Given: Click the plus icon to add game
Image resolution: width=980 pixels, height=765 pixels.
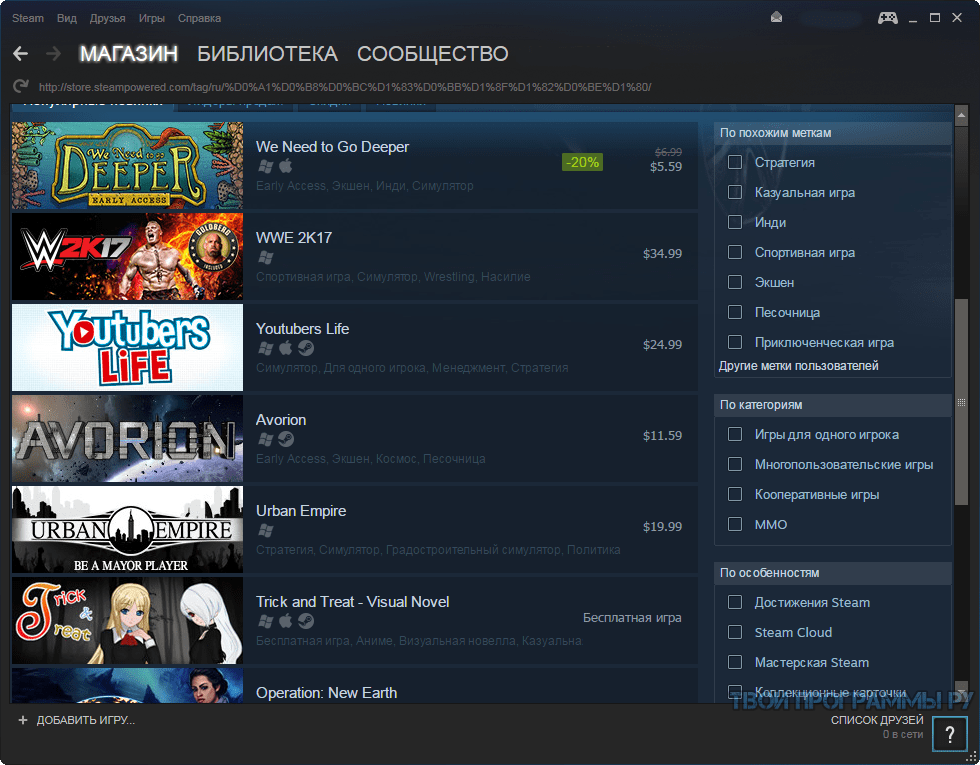Looking at the screenshot, I should pos(23,720).
